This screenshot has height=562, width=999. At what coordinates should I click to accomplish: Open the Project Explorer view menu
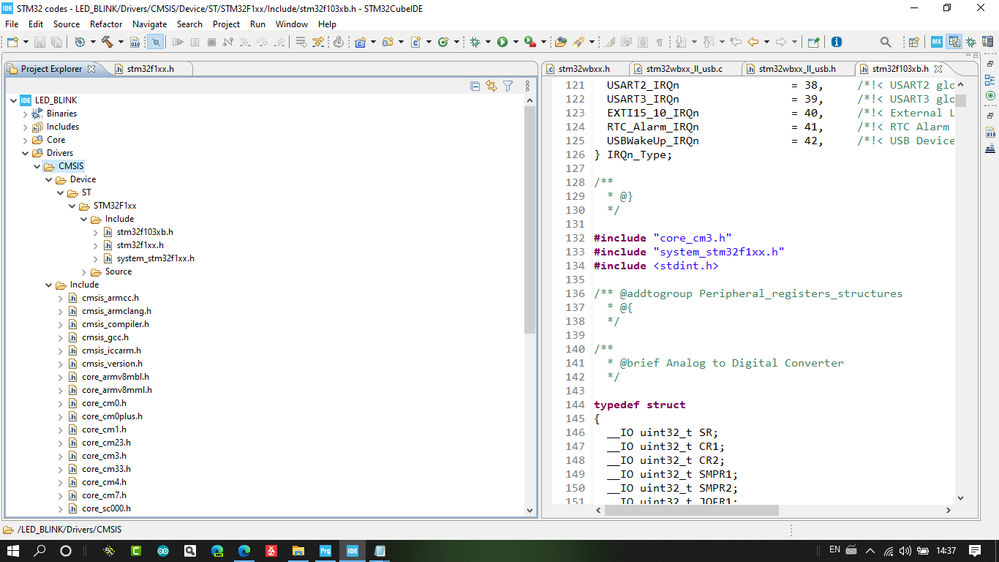coord(527,86)
